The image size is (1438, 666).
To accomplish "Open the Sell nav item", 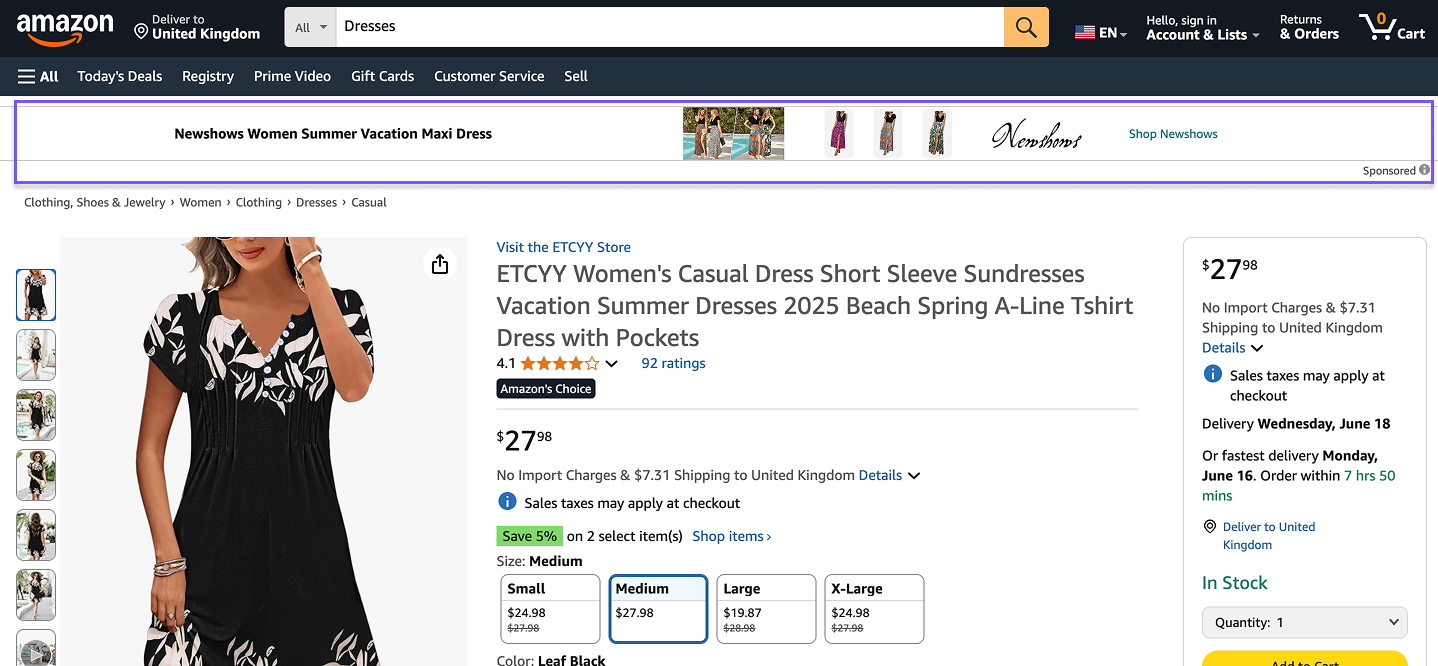I will (x=576, y=76).
